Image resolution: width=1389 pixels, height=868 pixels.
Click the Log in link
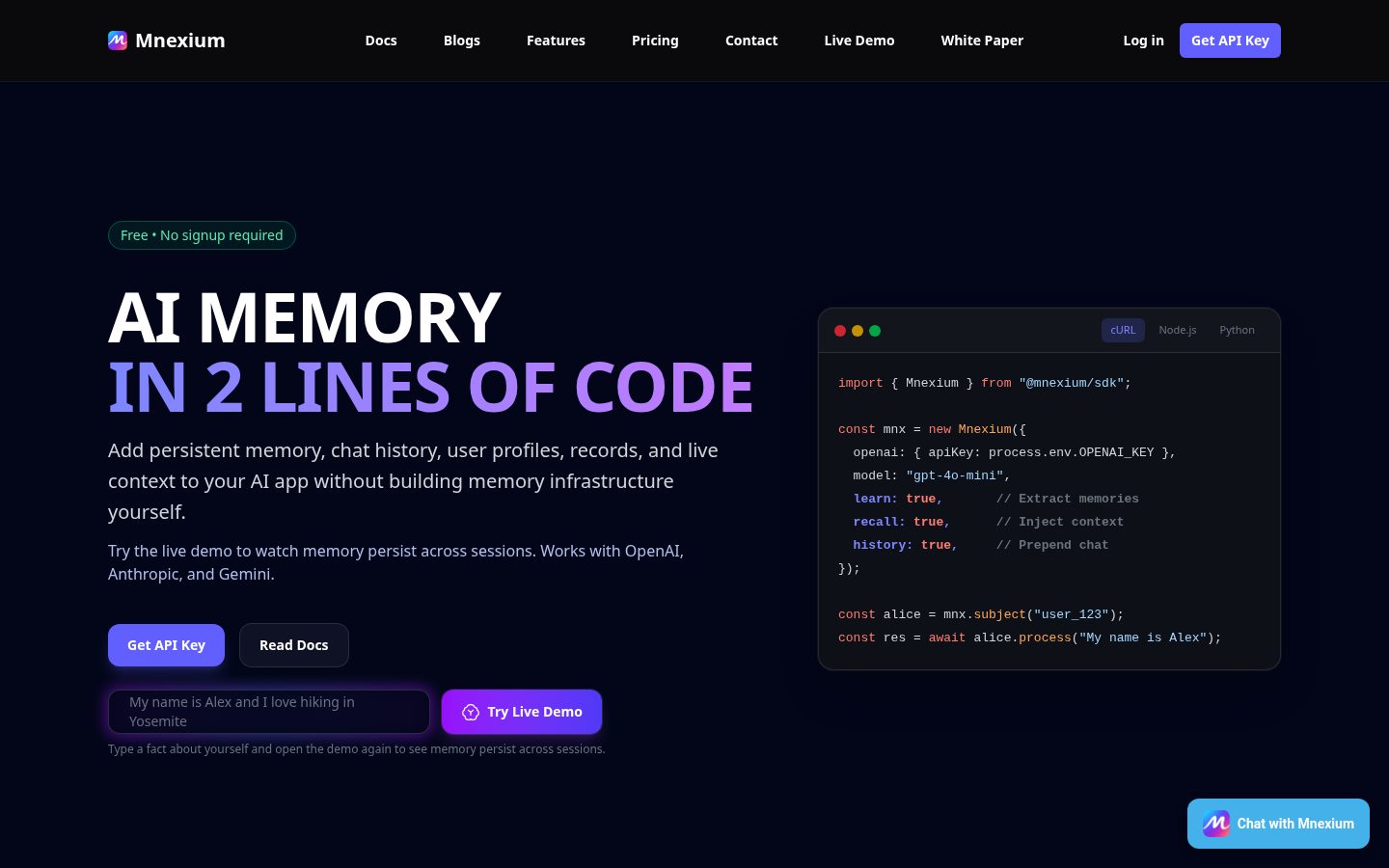point(1143,41)
